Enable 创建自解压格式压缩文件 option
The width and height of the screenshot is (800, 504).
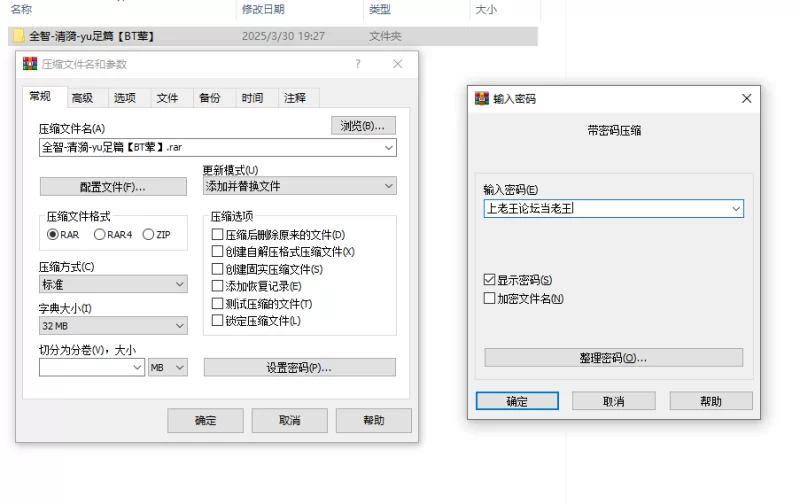(x=217, y=252)
